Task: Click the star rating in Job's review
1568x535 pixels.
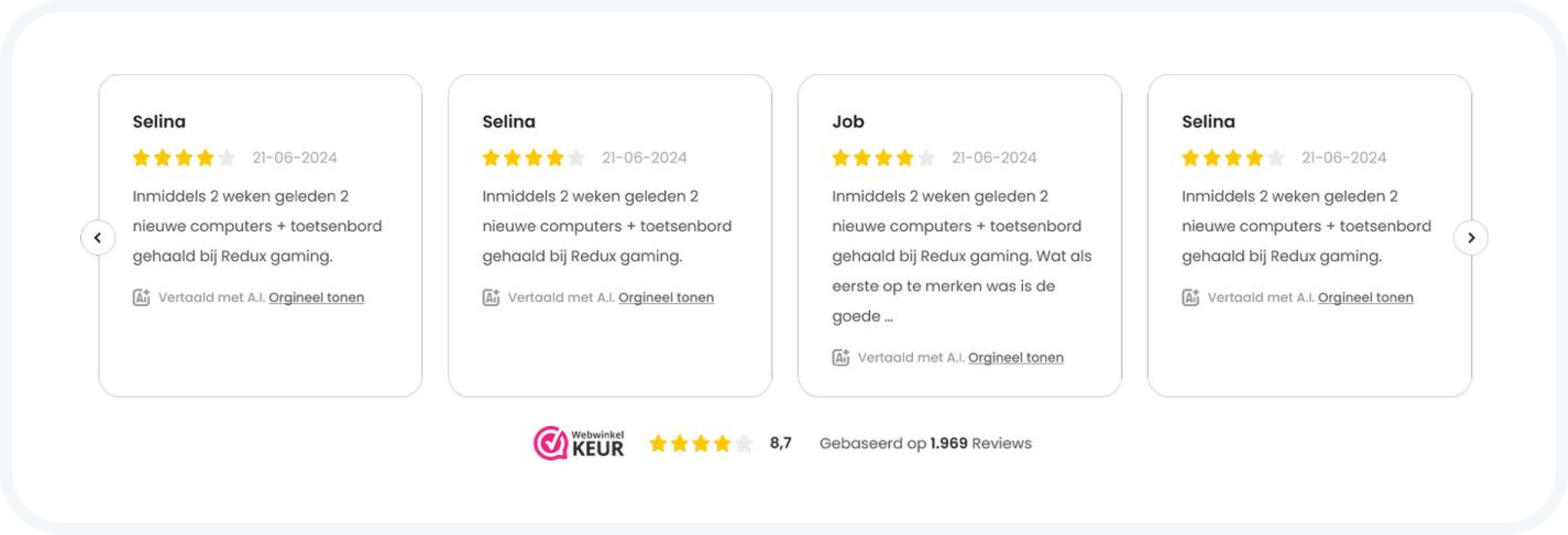Action: click(883, 158)
